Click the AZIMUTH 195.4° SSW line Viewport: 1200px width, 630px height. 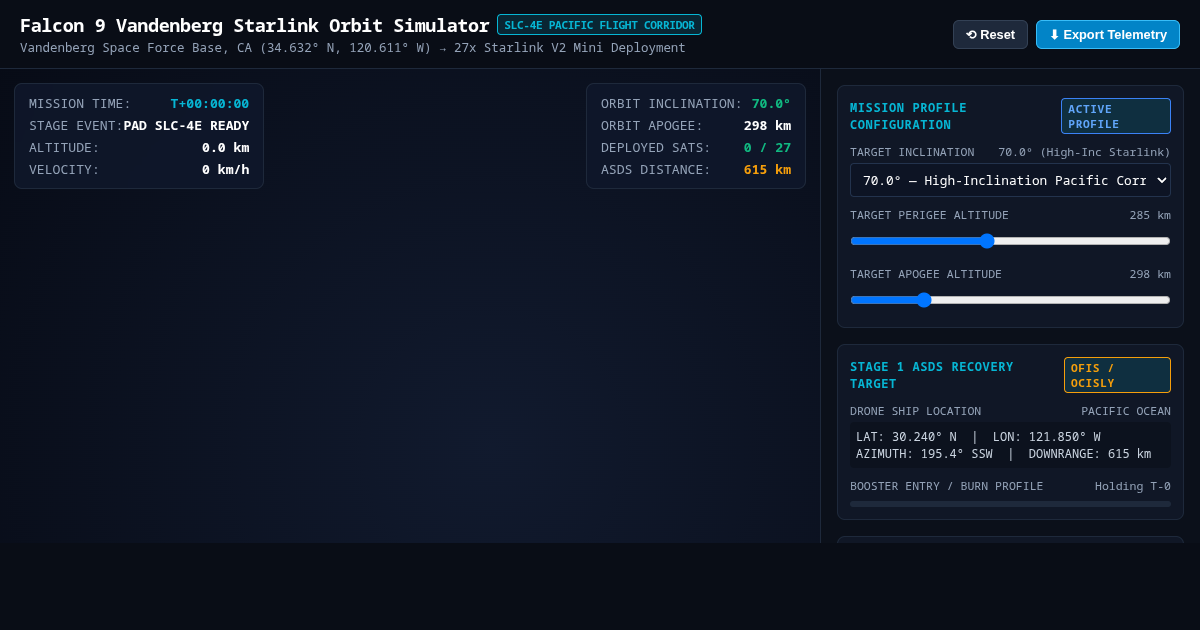[x=1003, y=454]
